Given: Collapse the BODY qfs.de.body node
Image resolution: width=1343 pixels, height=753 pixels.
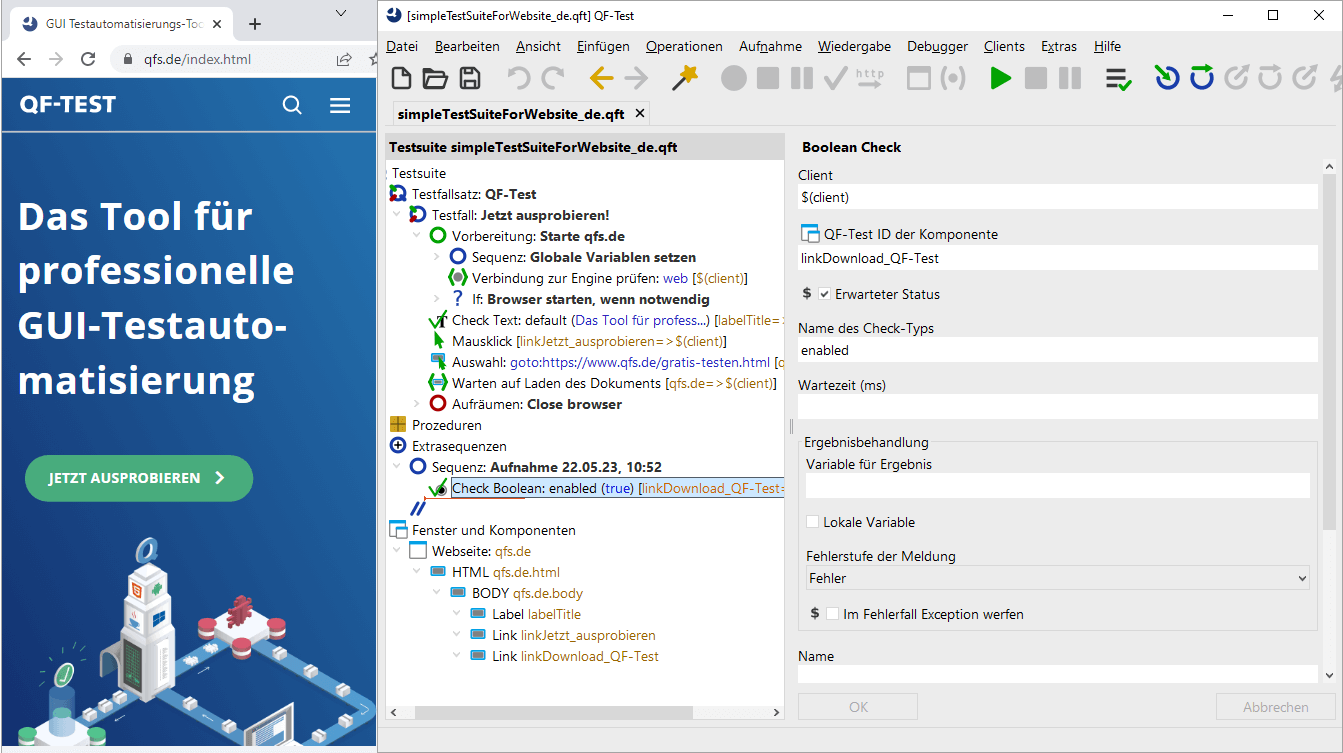Looking at the screenshot, I should tap(437, 593).
